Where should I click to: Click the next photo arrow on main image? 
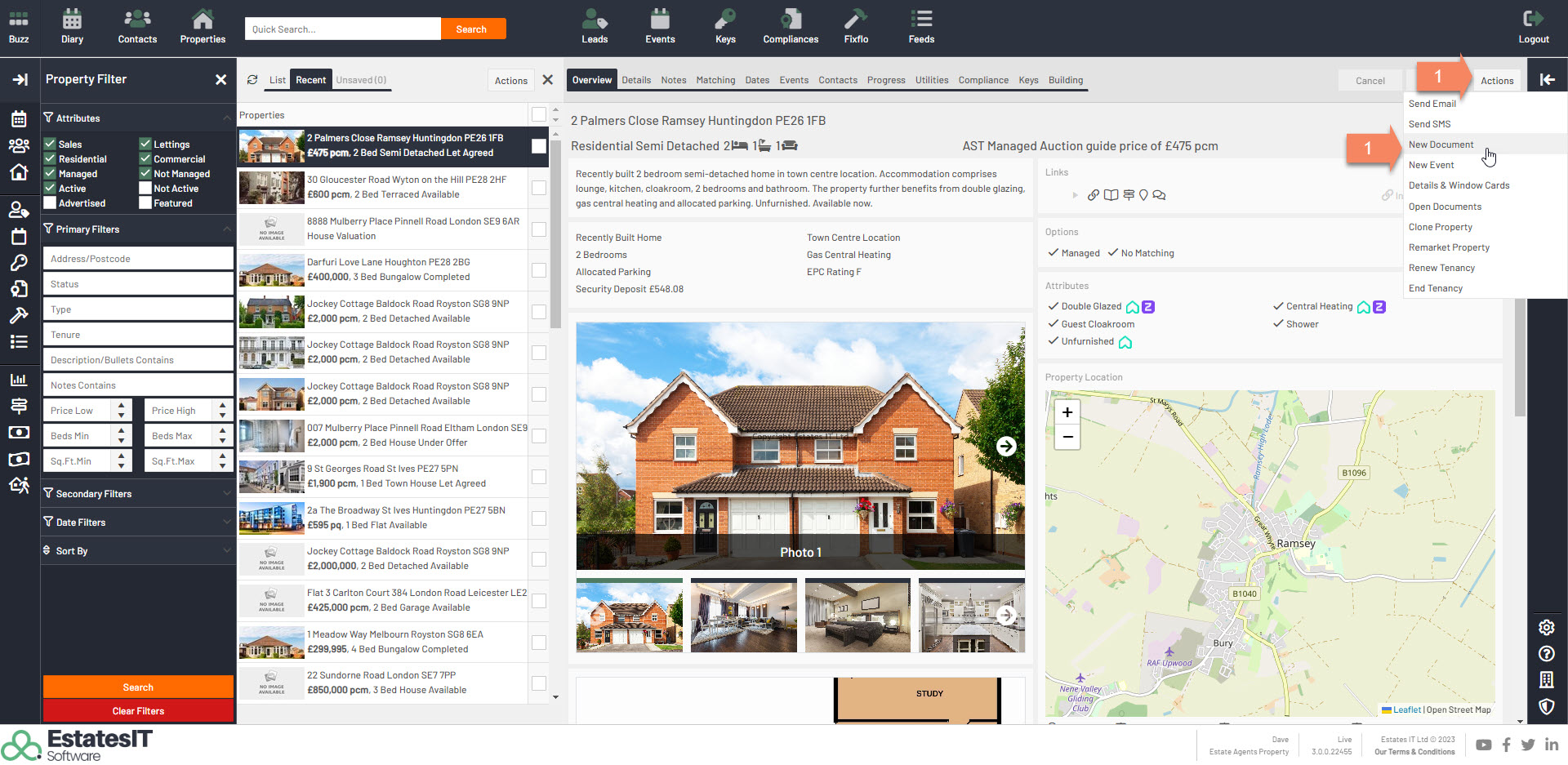click(1006, 446)
